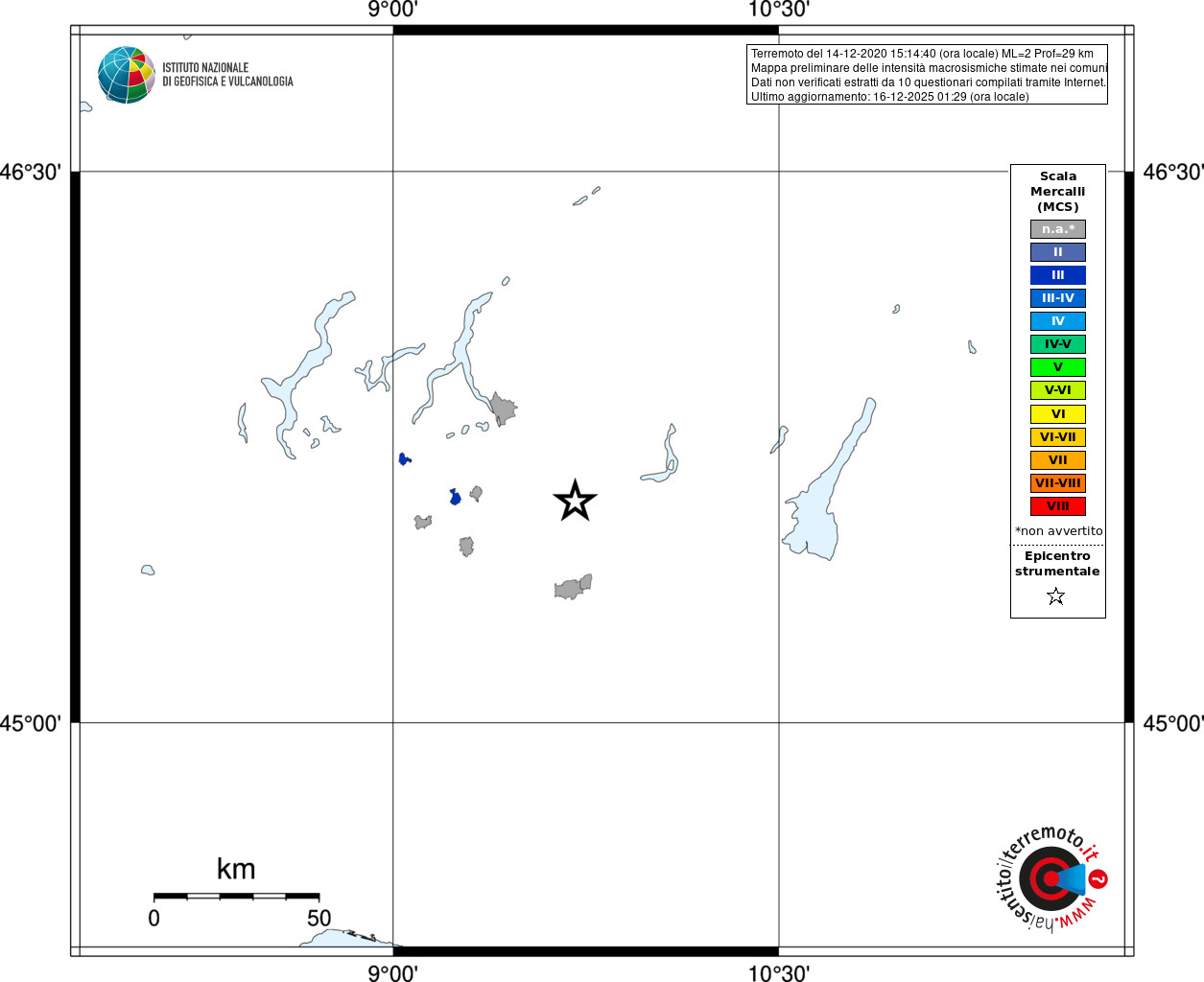Click the bottom 9°00' longitude label
The width and height of the screenshot is (1204, 982).
392,973
